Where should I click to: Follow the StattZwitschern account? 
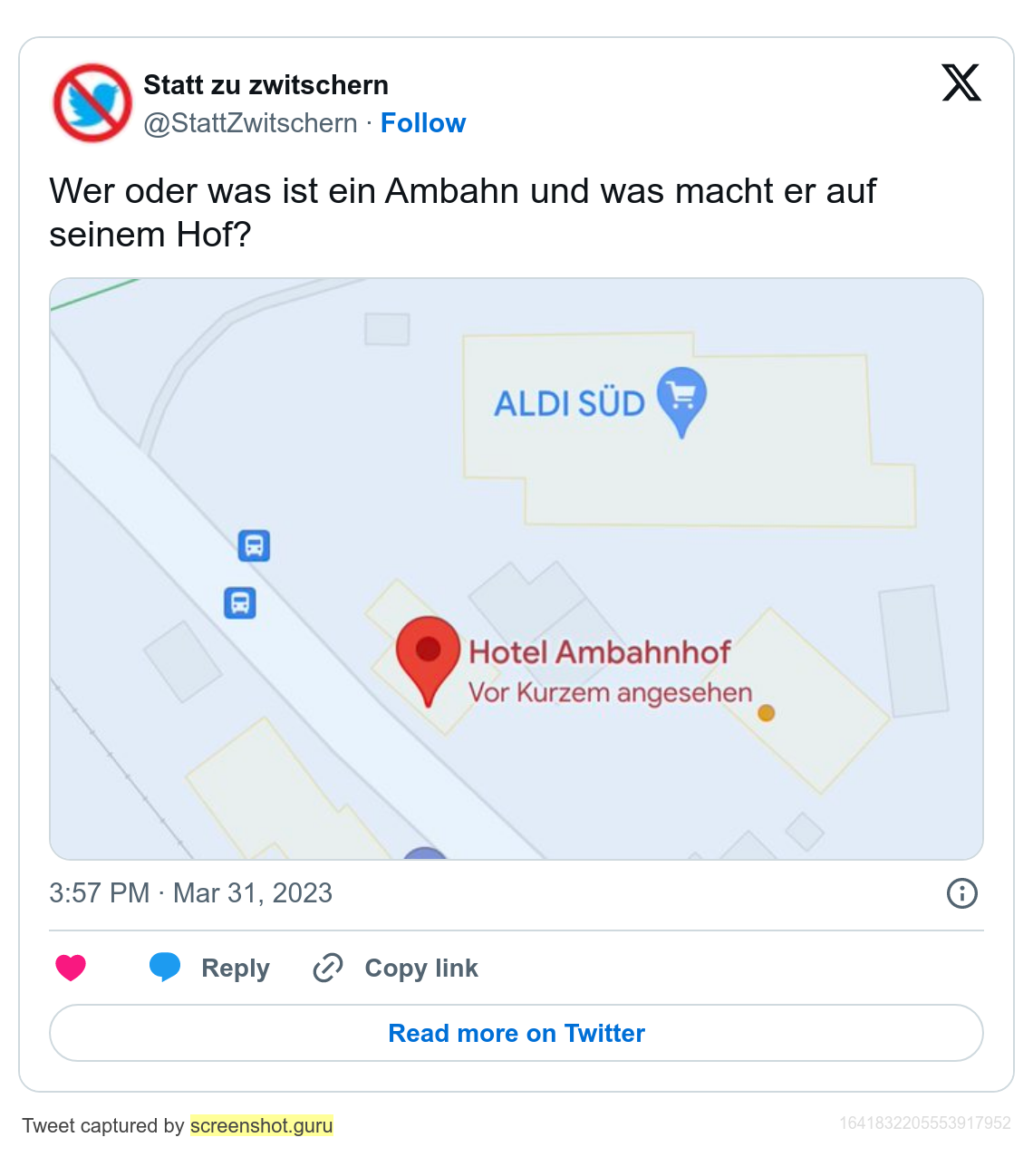coord(423,123)
